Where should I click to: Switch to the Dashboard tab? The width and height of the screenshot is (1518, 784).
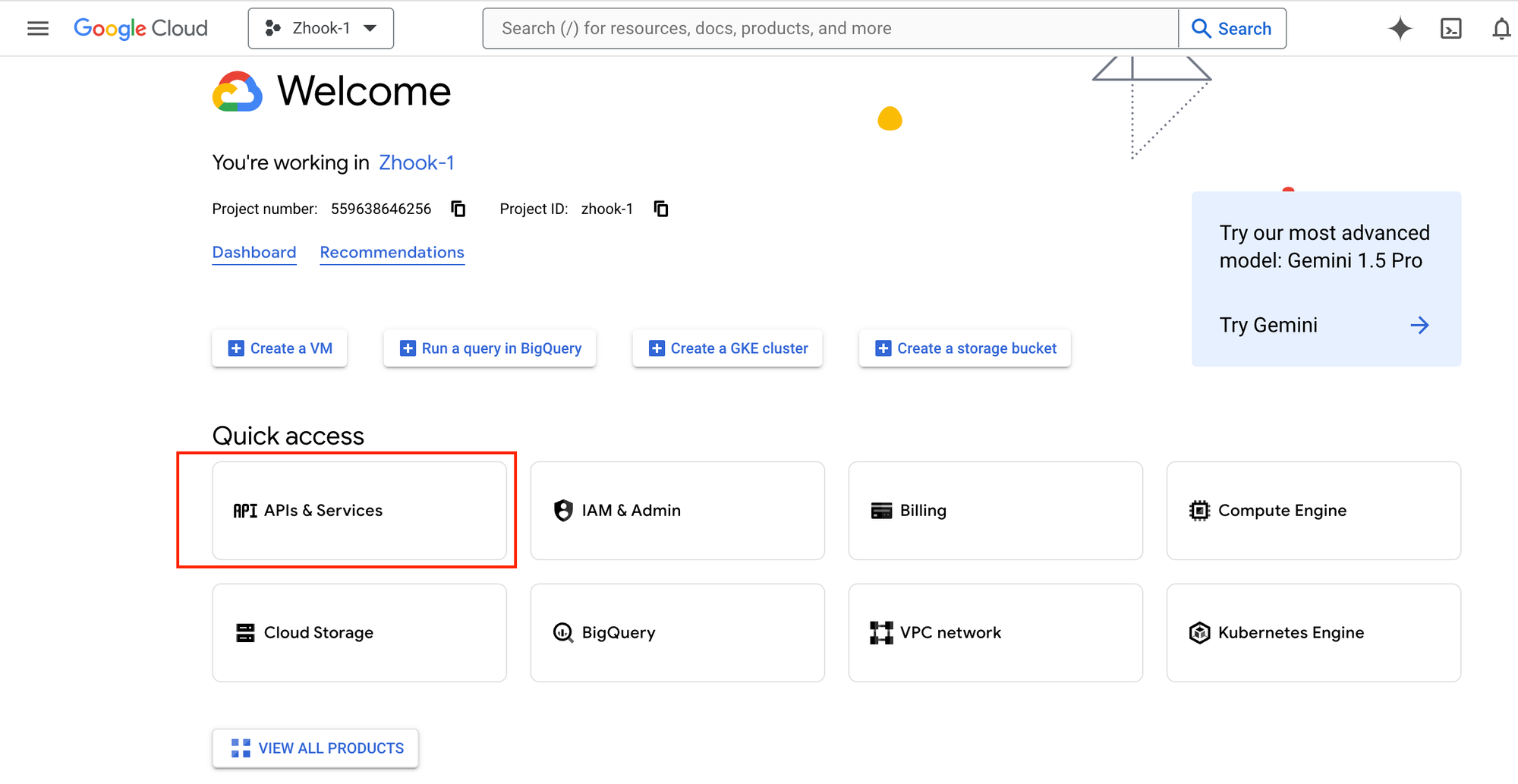(x=254, y=253)
